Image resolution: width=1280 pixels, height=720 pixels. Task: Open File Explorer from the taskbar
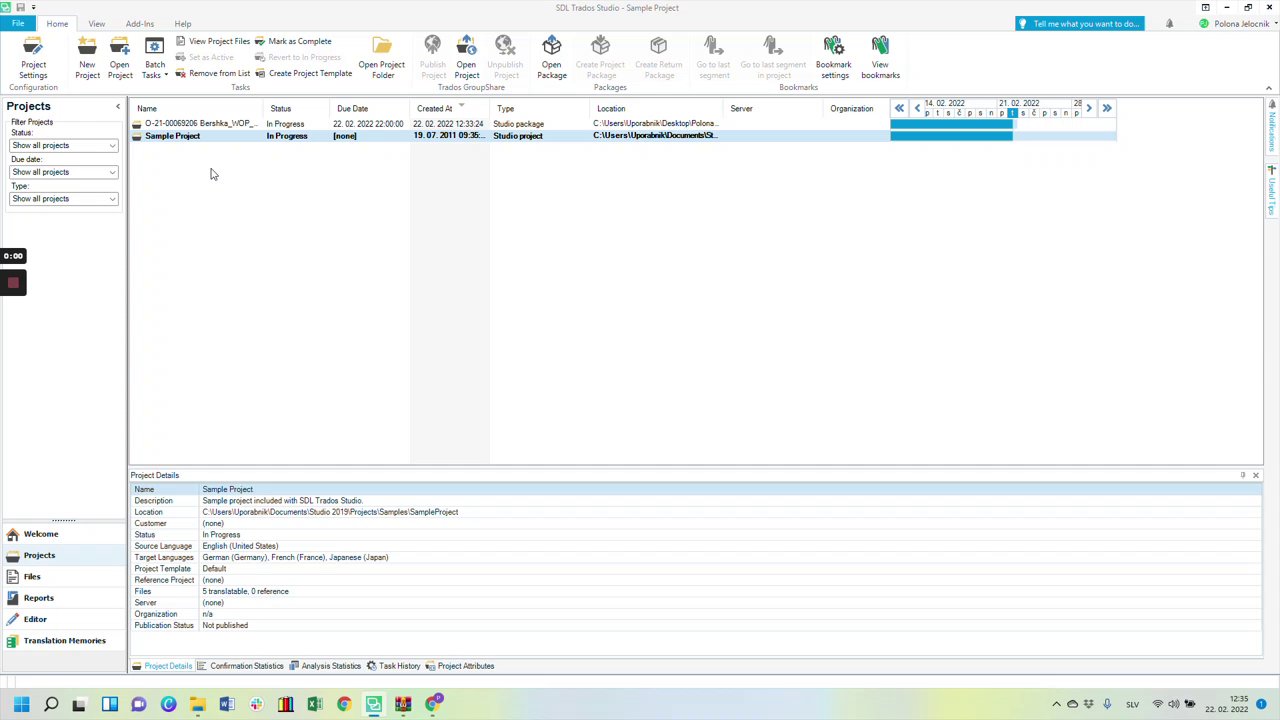pos(198,704)
